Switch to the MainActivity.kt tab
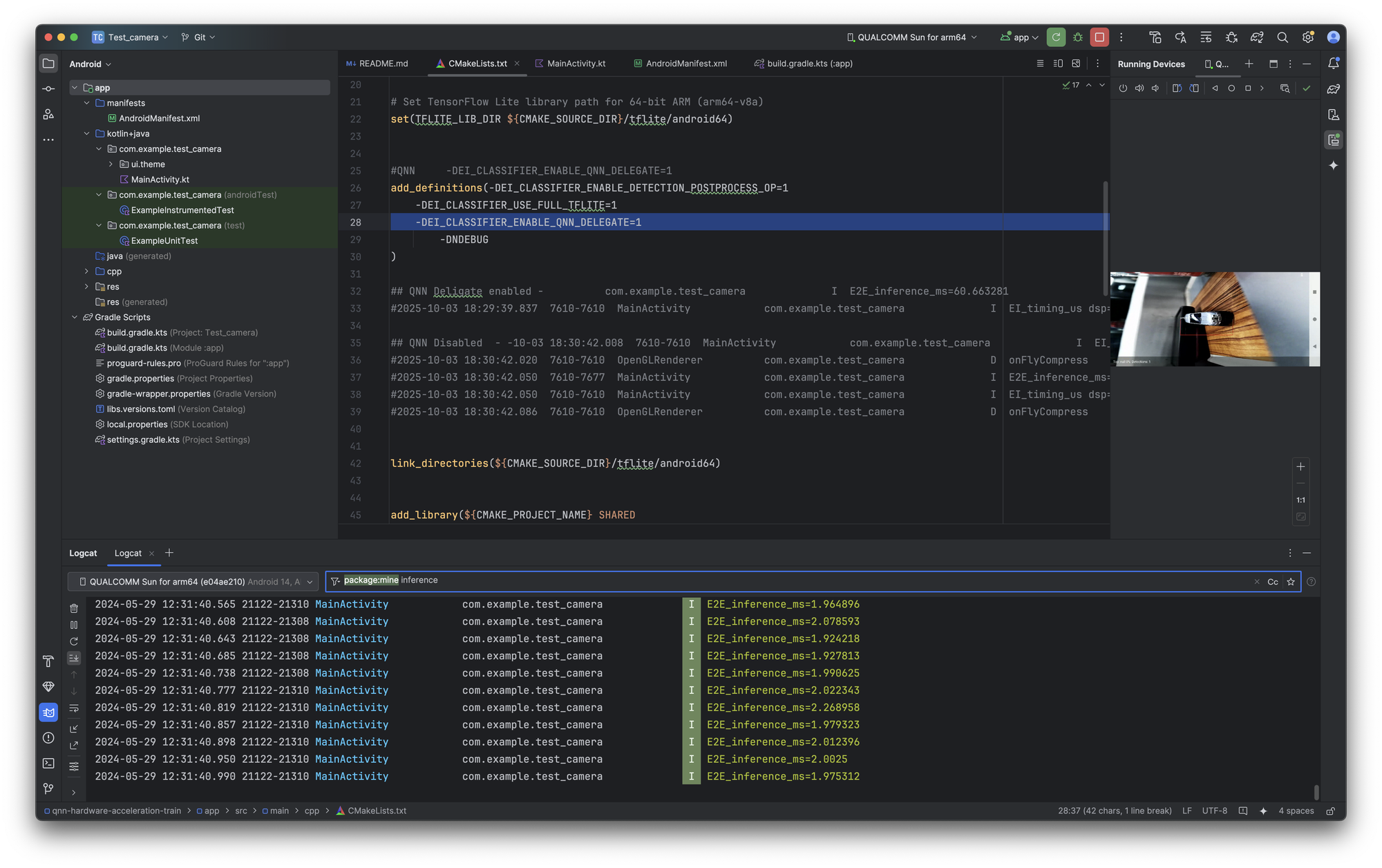The image size is (1382, 868). click(x=576, y=64)
